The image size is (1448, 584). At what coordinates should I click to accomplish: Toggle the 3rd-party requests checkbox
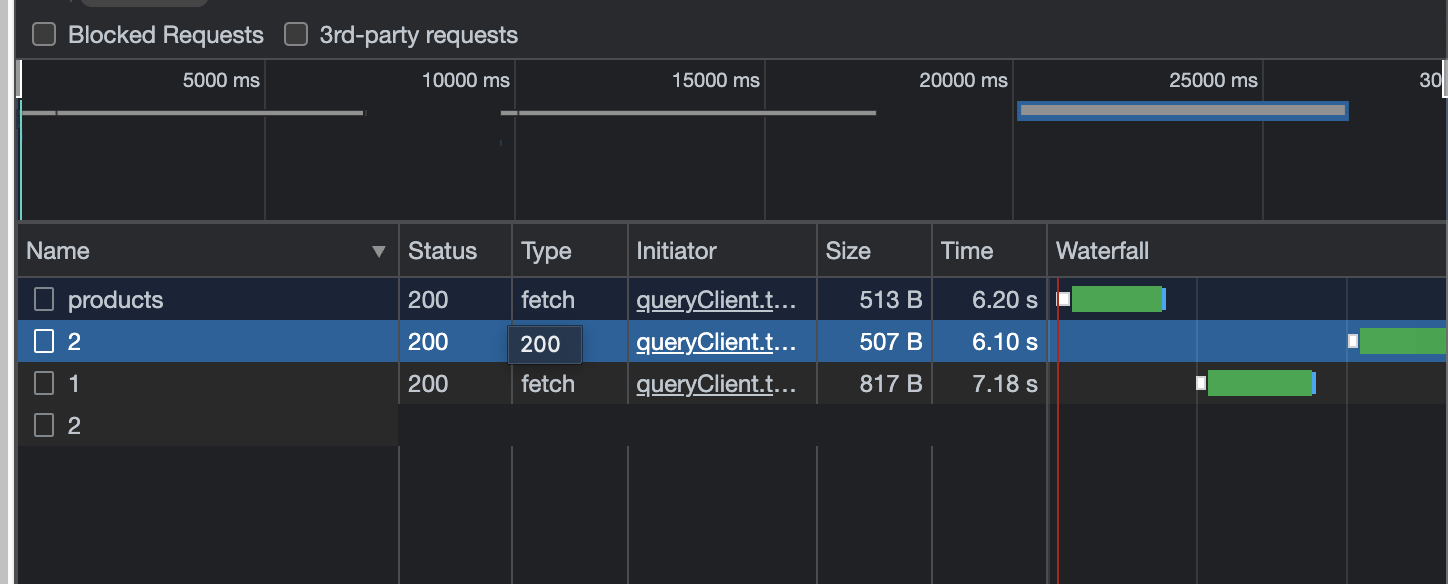[x=296, y=35]
